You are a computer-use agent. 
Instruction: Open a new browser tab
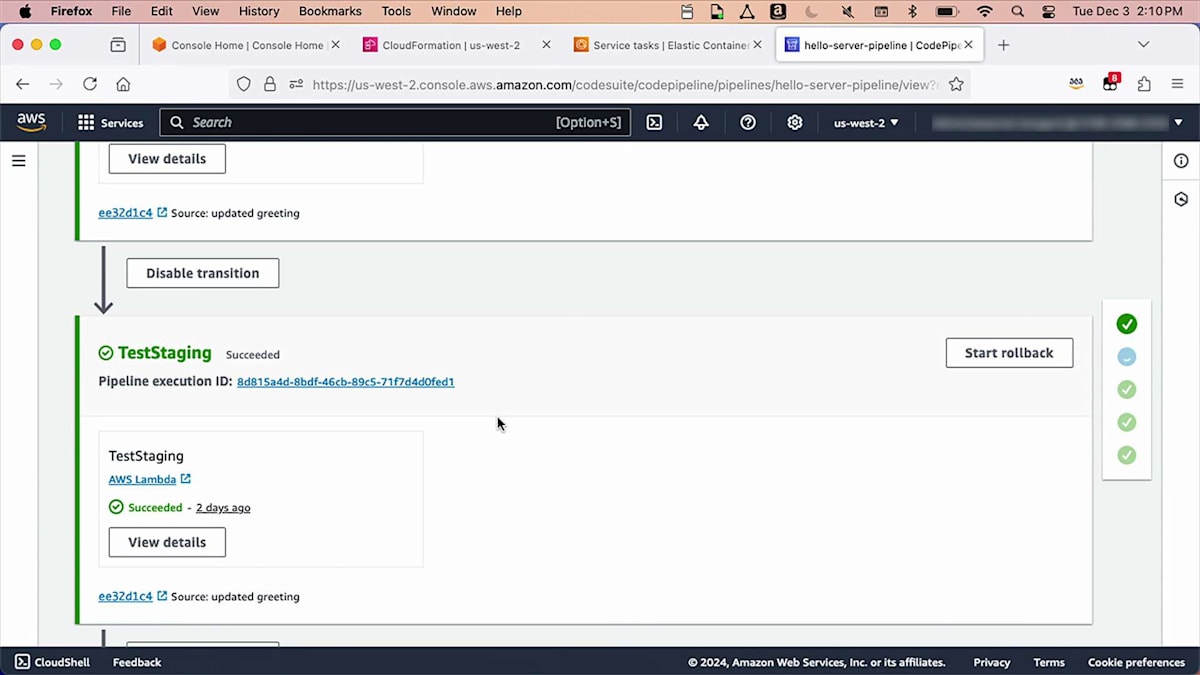point(1004,45)
